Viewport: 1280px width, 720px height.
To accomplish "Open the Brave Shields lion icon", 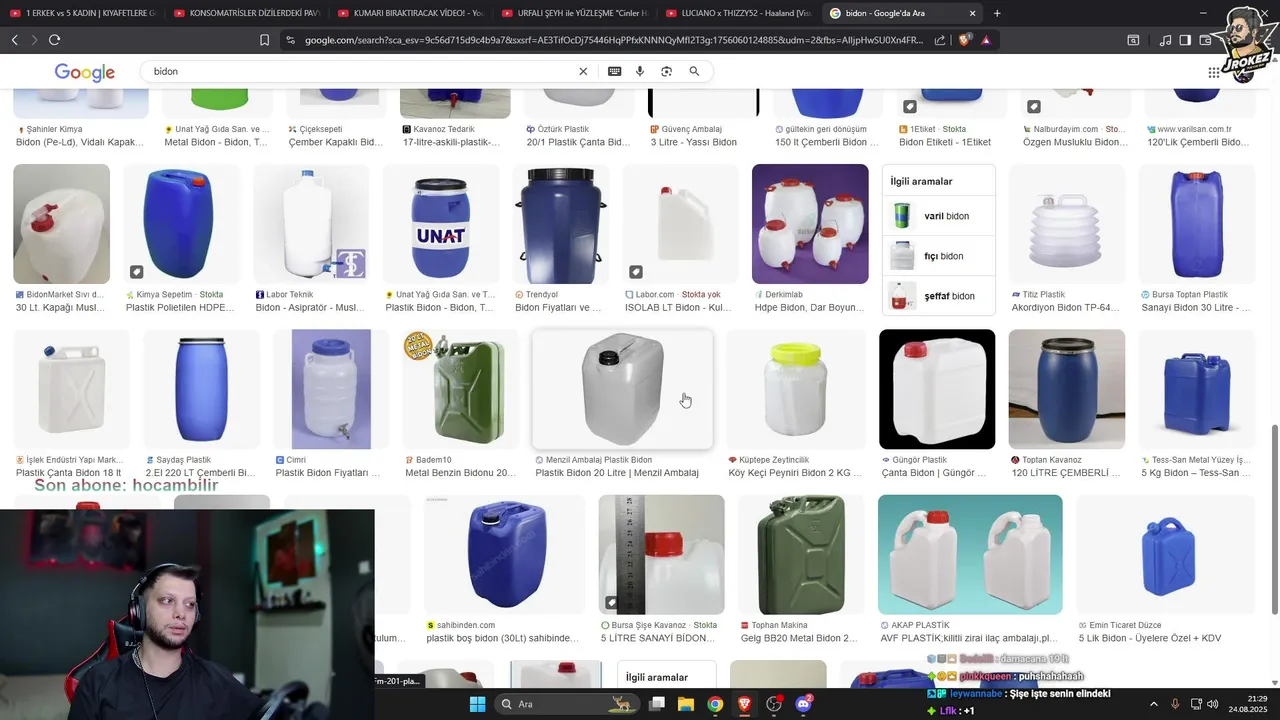I will coord(964,40).
